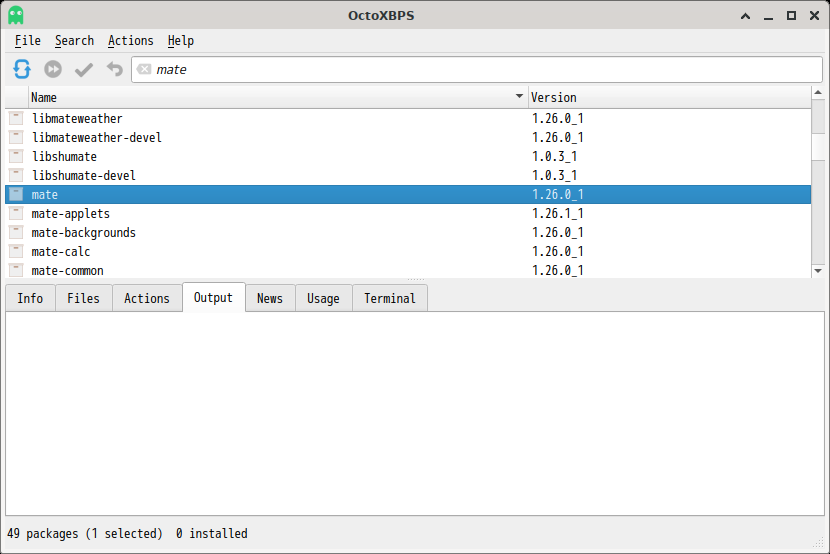830x554 pixels.
Task: Click status text '0 installed'
Action: pyautogui.click(x=212, y=533)
